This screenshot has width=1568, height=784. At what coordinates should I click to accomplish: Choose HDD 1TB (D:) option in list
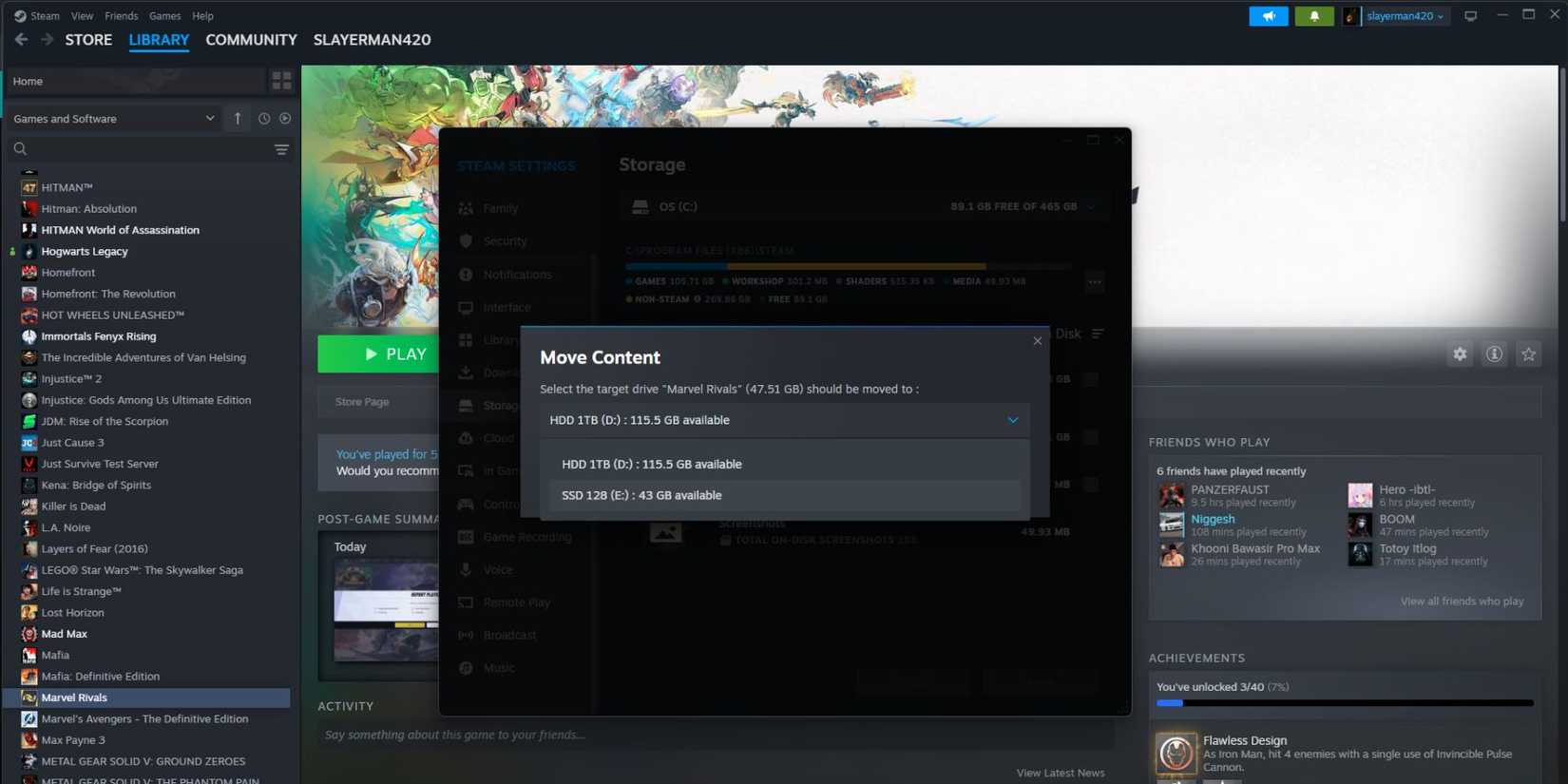[x=785, y=465]
